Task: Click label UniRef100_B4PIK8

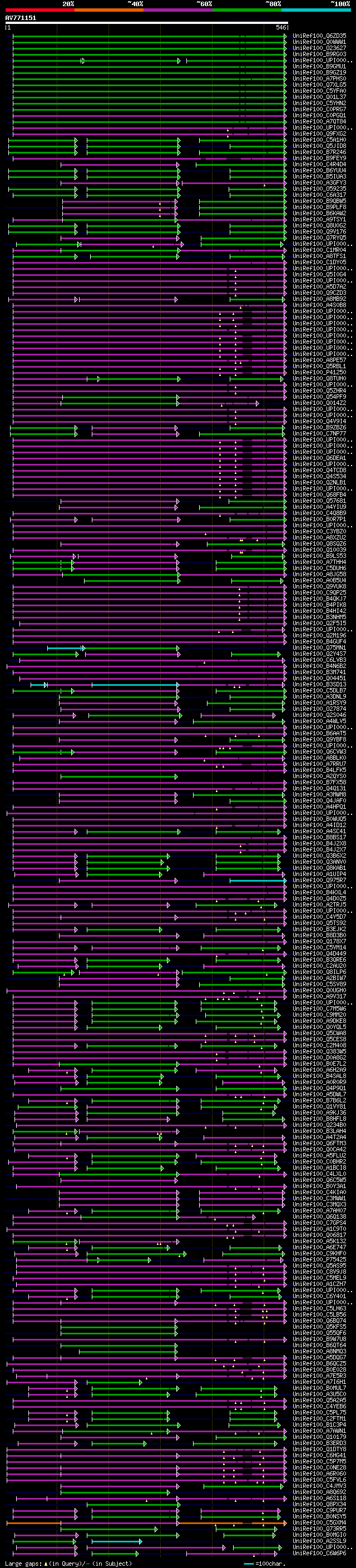Action: (x=319, y=605)
